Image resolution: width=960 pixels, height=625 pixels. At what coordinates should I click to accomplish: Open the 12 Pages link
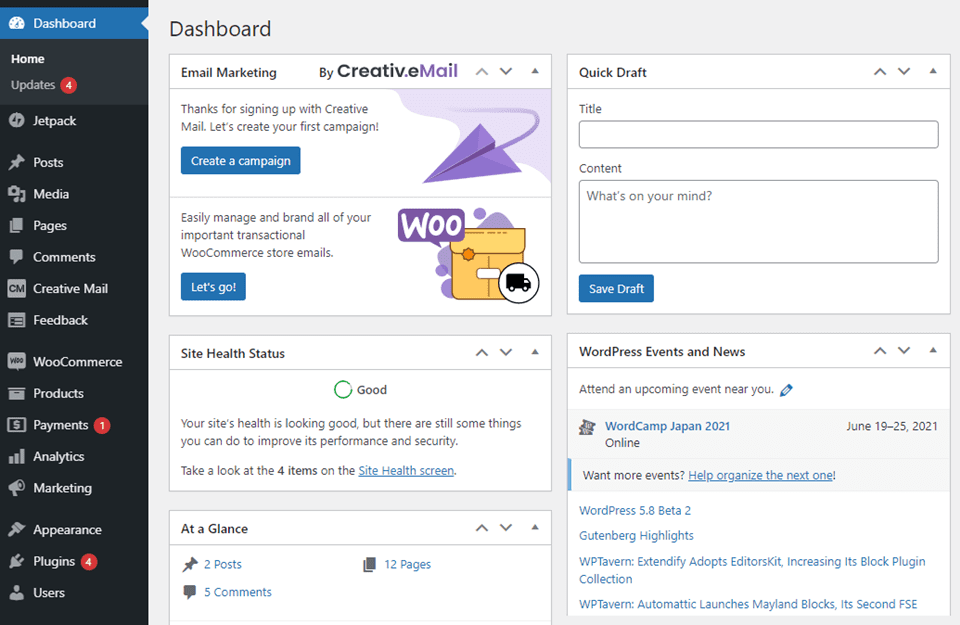pyautogui.click(x=408, y=564)
